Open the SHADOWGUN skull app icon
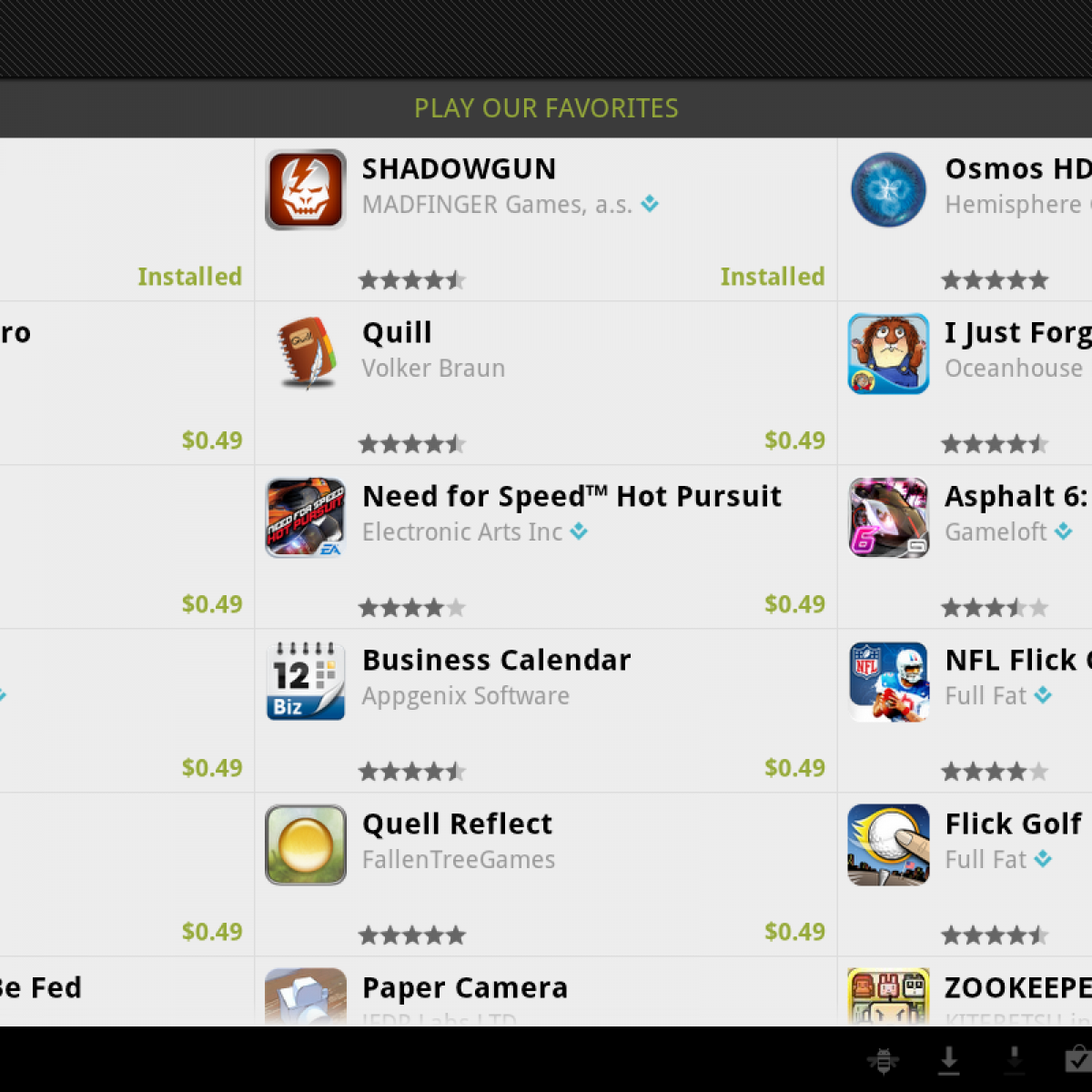Viewport: 1092px width, 1092px height. click(x=306, y=189)
